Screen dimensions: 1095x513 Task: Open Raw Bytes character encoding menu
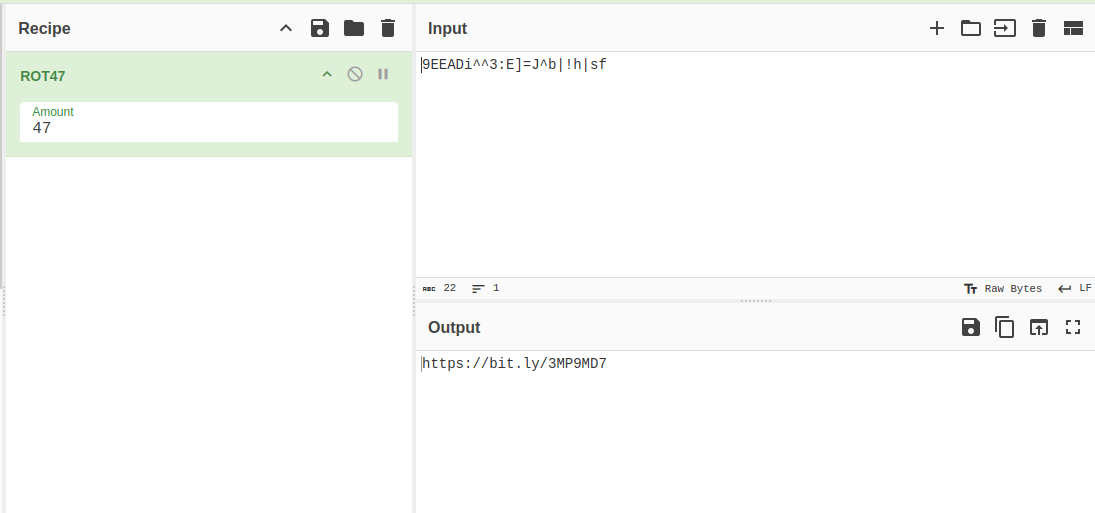[x=1003, y=288]
